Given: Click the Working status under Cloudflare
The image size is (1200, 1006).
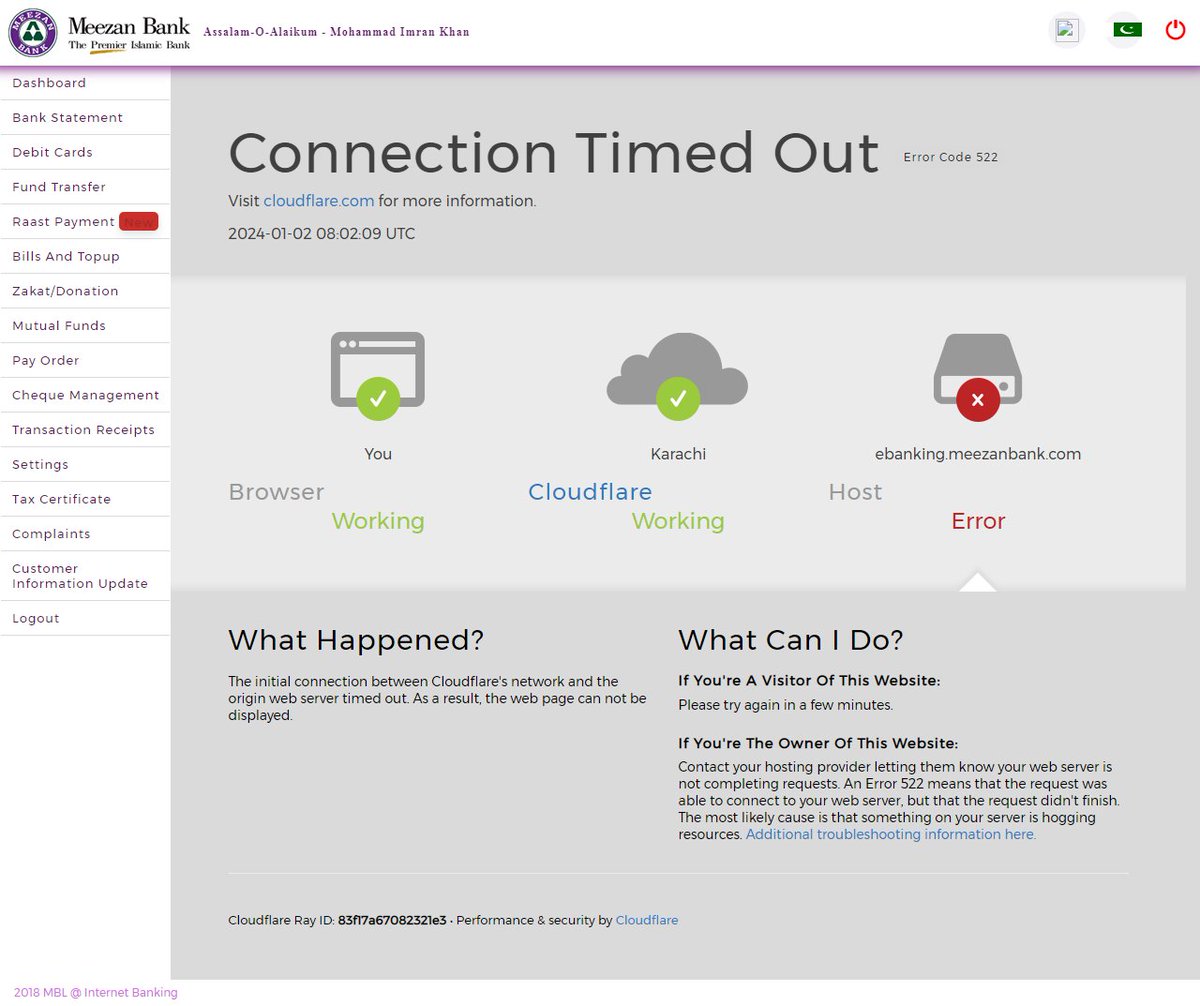Looking at the screenshot, I should pyautogui.click(x=678, y=521).
